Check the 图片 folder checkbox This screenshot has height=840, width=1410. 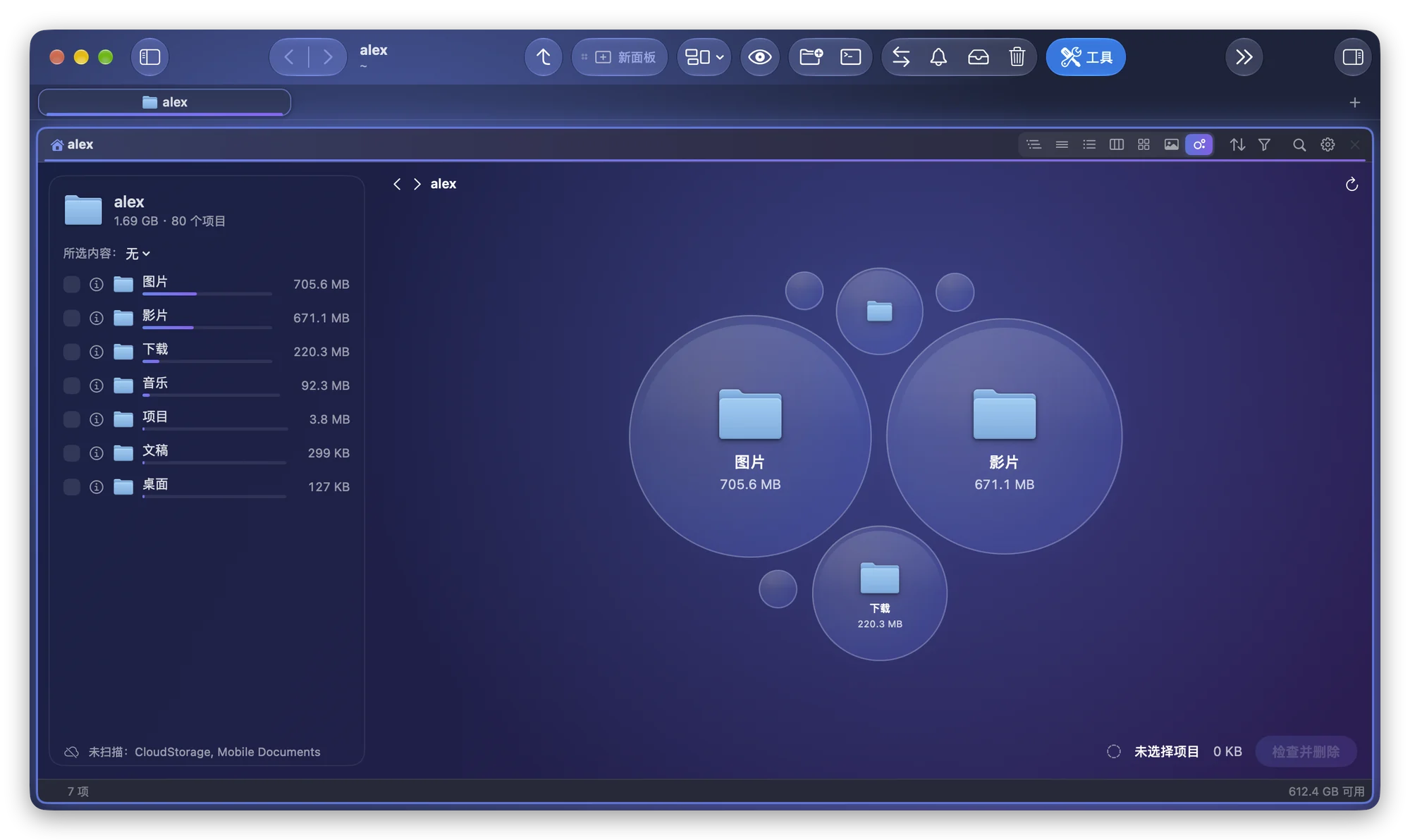tap(71, 284)
